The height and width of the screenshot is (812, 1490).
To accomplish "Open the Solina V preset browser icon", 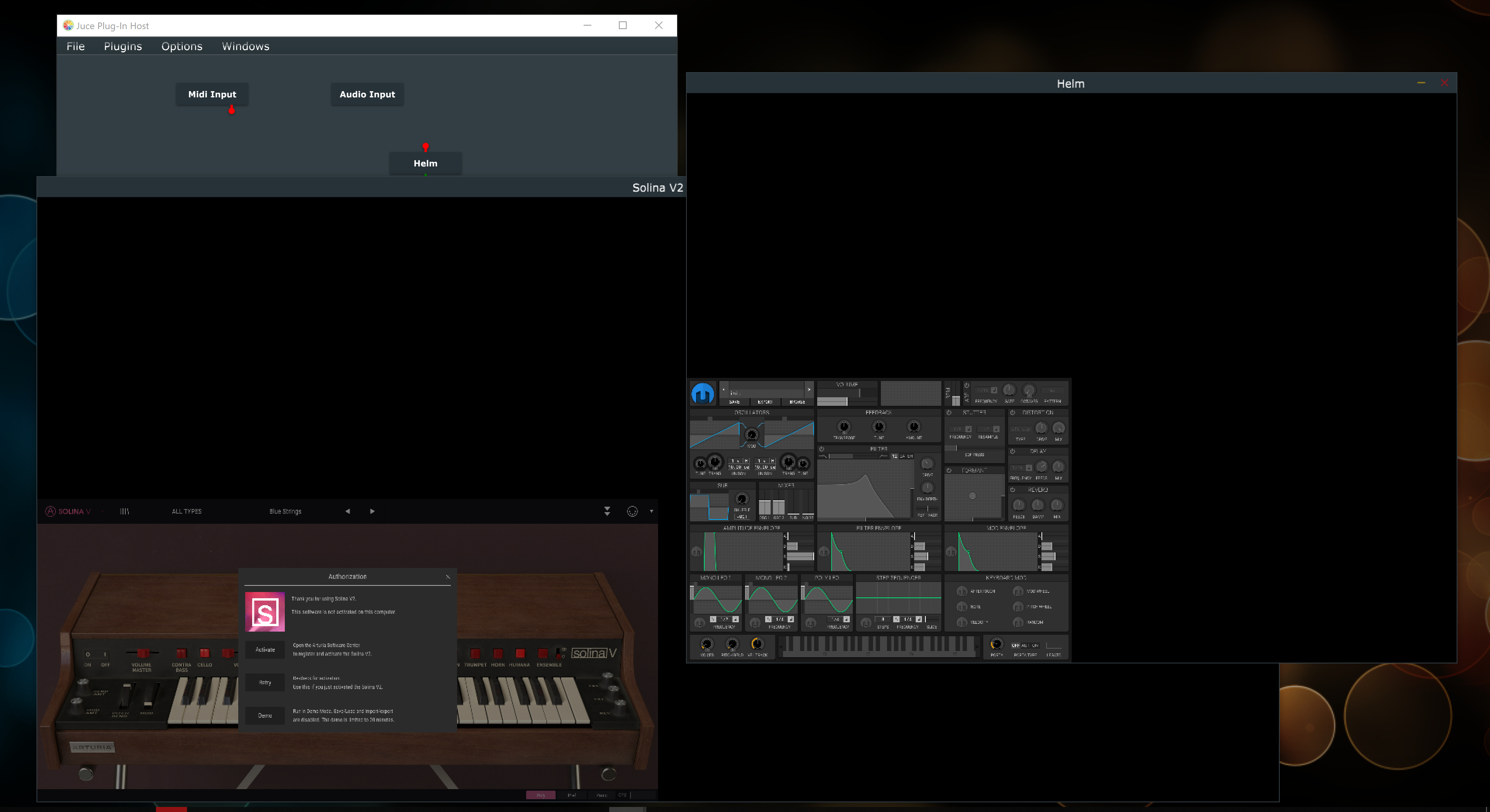I will tap(124, 511).
